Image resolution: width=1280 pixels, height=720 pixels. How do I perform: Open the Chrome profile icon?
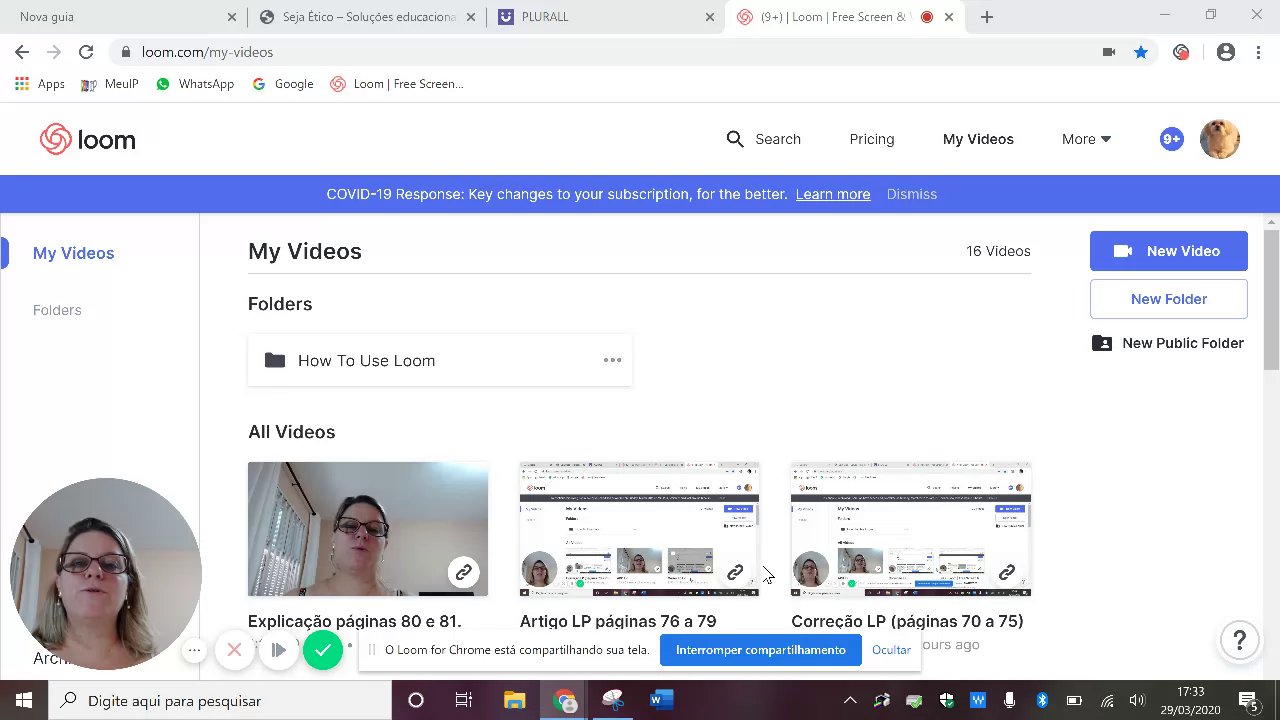point(1226,52)
